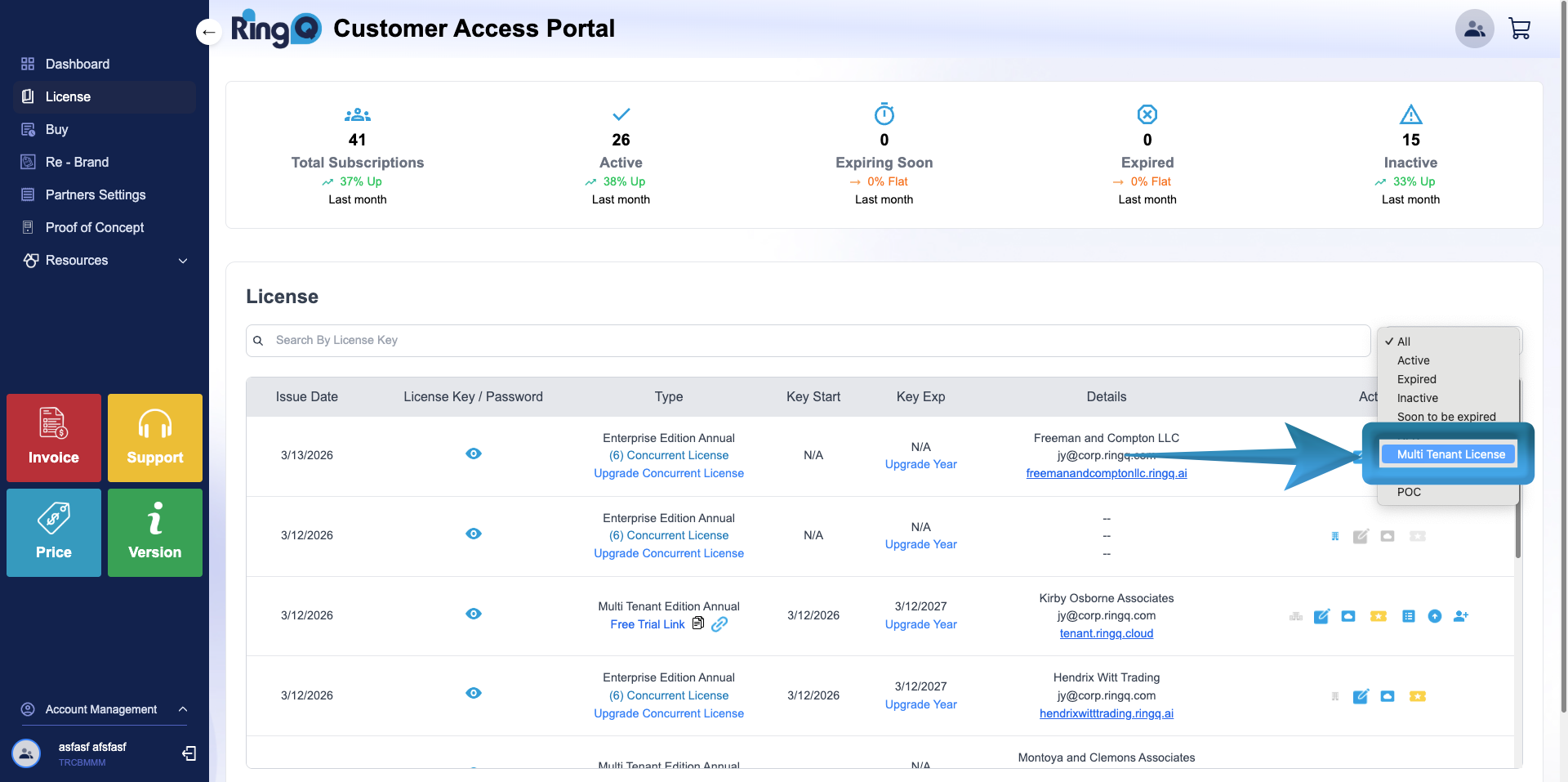Screen dimensions: 1568x782
Task: Show password for Freeman and Compton license
Action: click(x=474, y=454)
